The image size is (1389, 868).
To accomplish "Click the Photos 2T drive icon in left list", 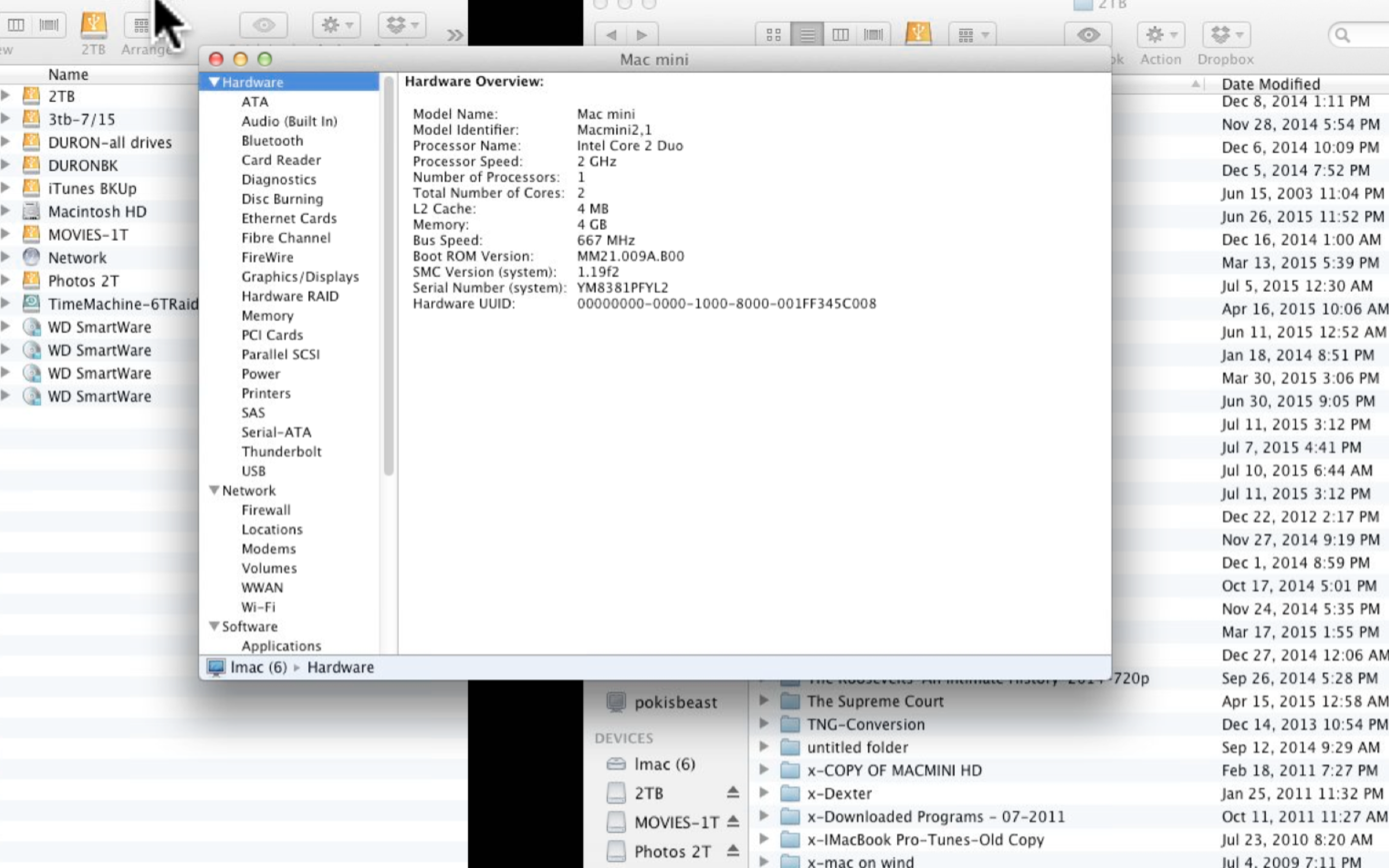I will tap(31, 280).
